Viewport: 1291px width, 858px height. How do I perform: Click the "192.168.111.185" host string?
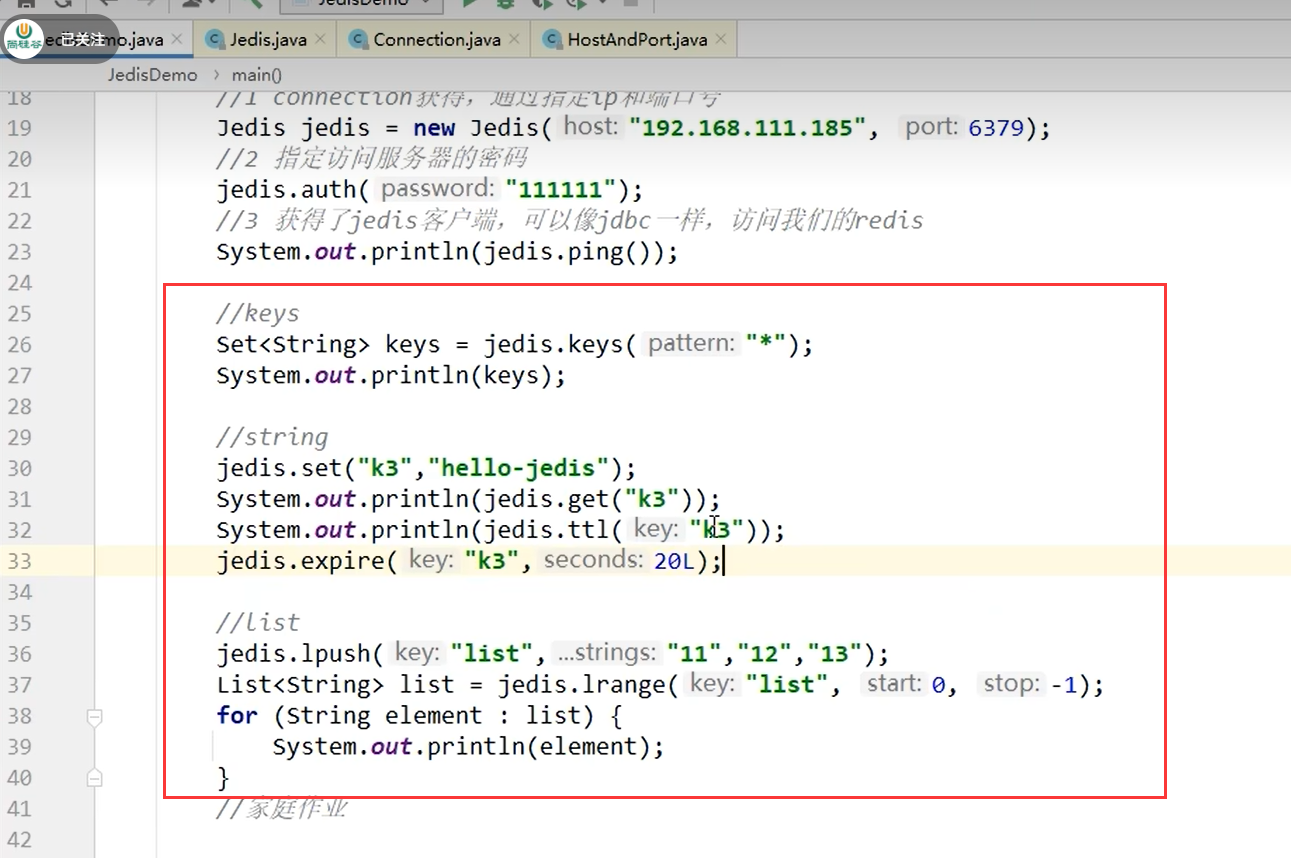pos(747,128)
